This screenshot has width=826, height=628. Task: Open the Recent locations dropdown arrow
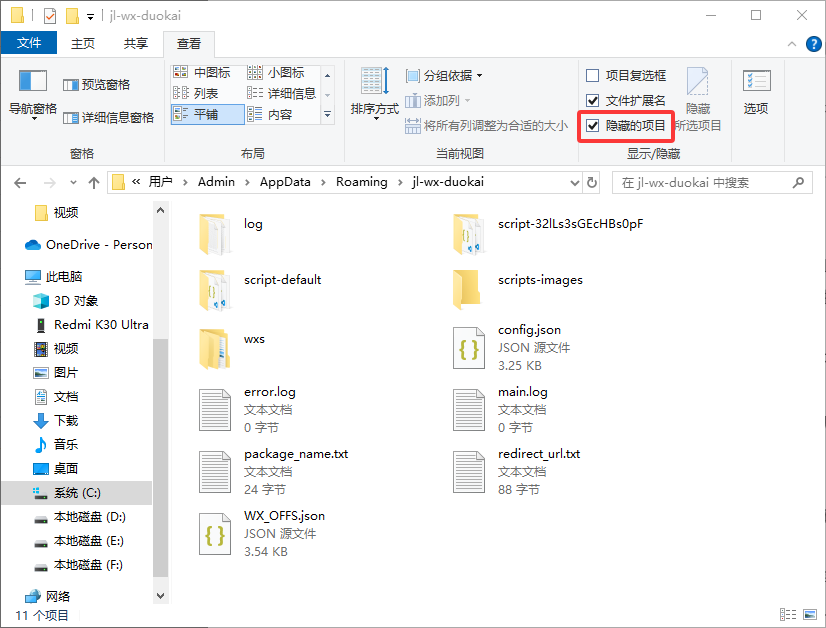coord(73,183)
